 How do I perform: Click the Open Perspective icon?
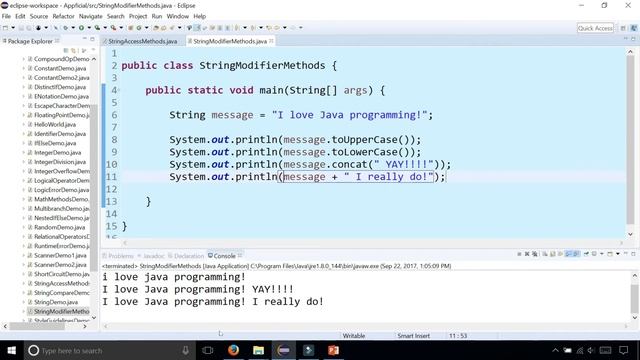[x=623, y=28]
